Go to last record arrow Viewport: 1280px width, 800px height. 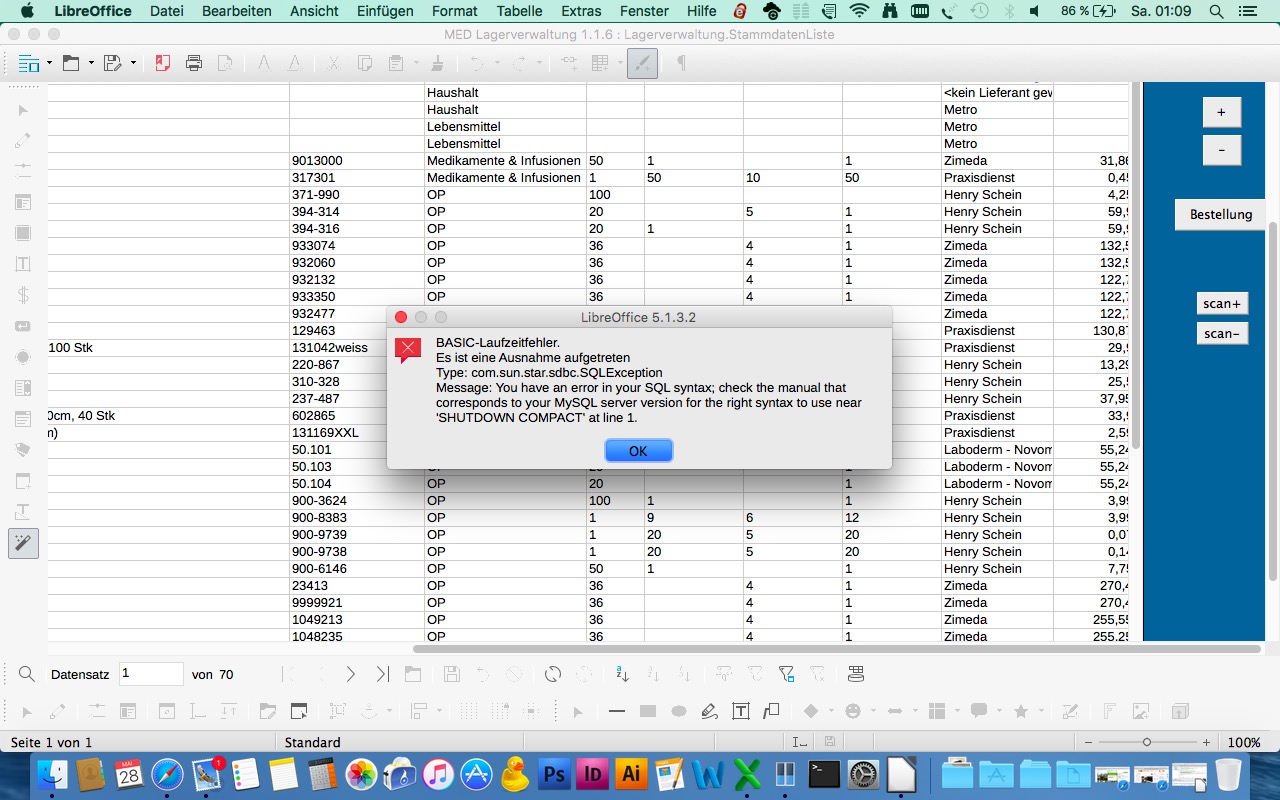click(x=382, y=674)
